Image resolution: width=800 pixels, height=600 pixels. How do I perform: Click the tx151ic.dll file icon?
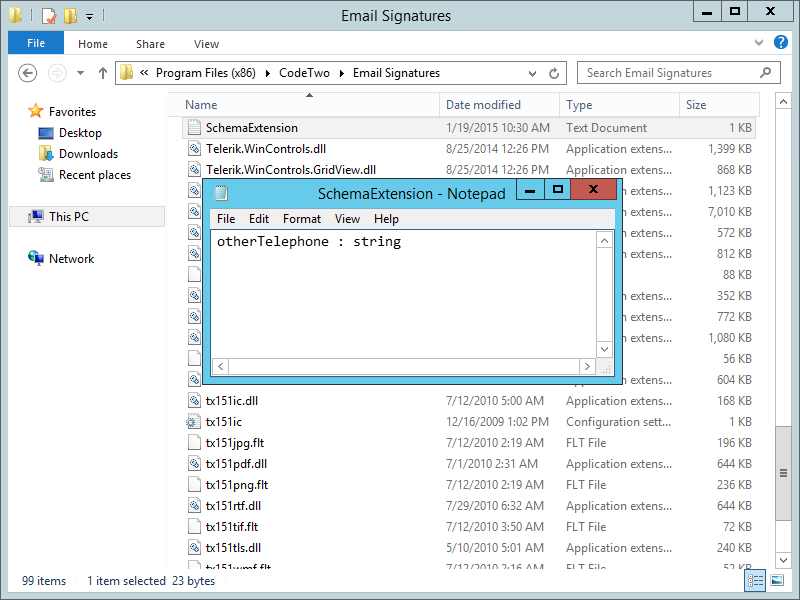coord(194,401)
